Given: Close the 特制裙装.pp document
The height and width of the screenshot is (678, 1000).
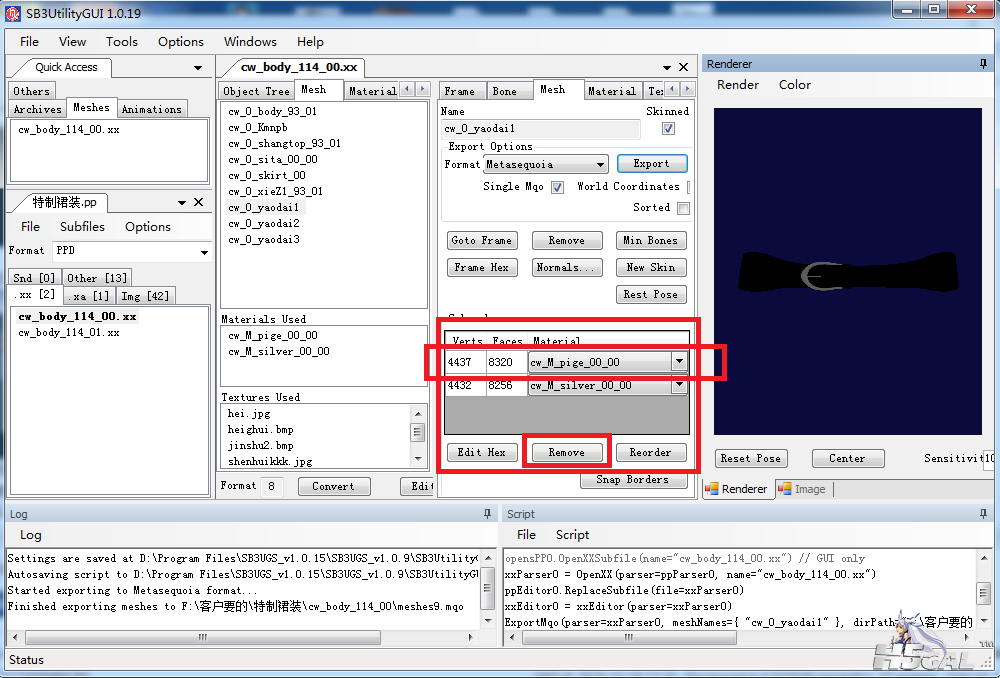Looking at the screenshot, I should (x=198, y=202).
